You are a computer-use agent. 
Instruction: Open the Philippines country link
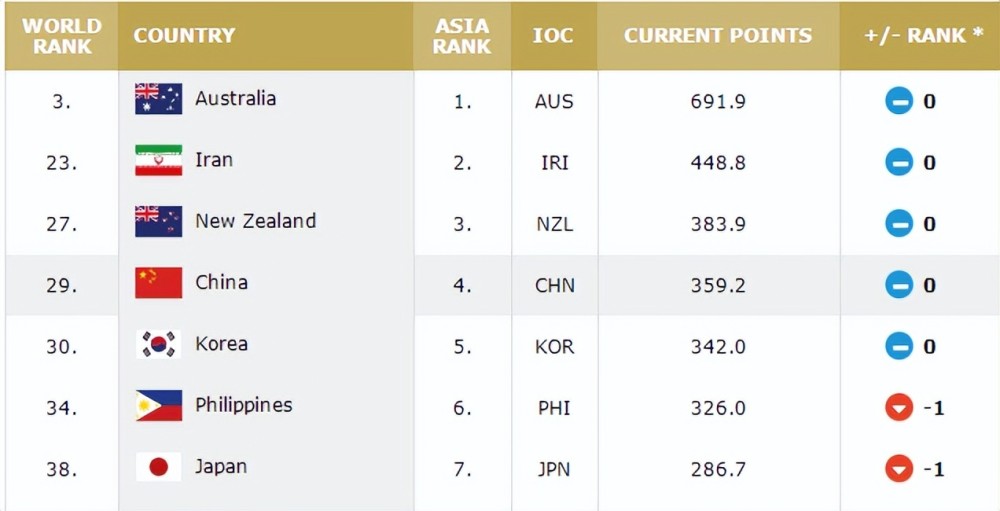coord(244,405)
